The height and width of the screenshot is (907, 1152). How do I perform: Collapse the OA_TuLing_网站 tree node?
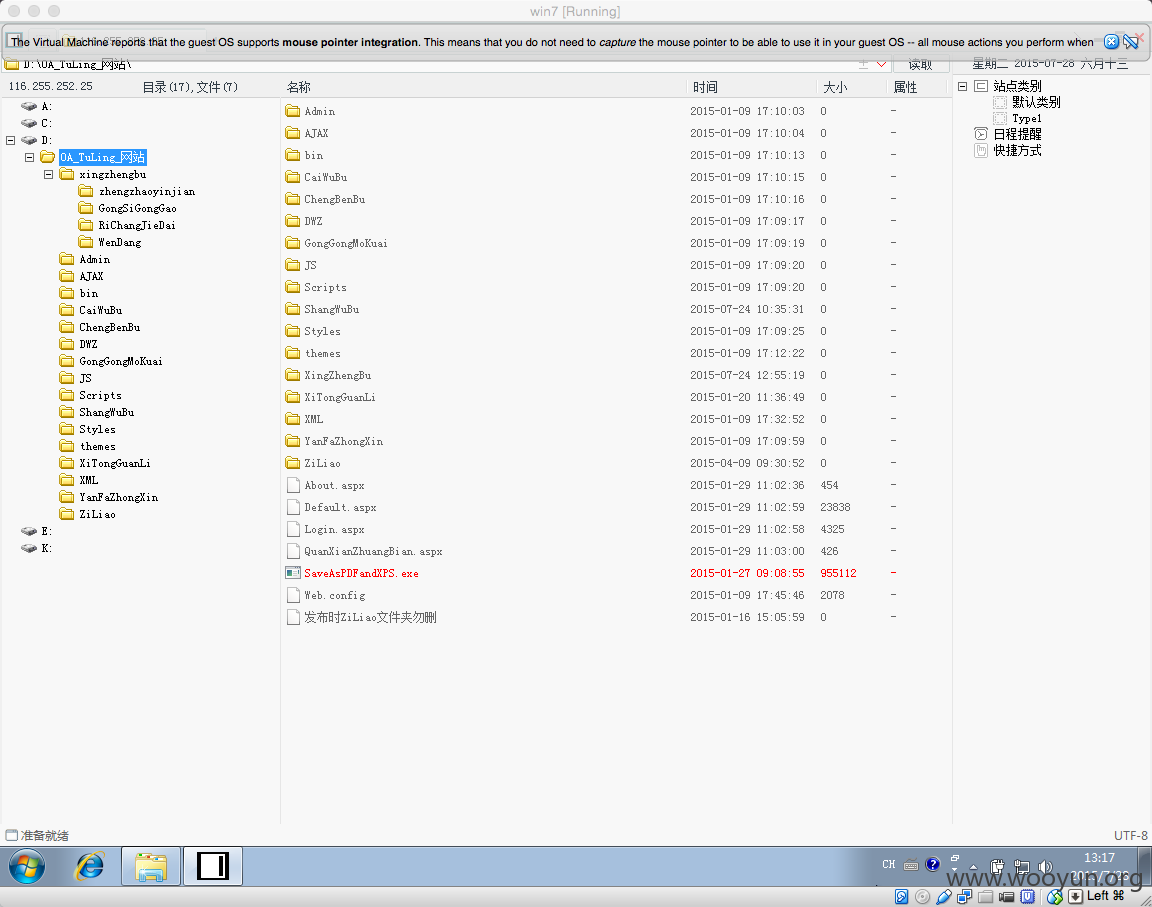pos(29,157)
